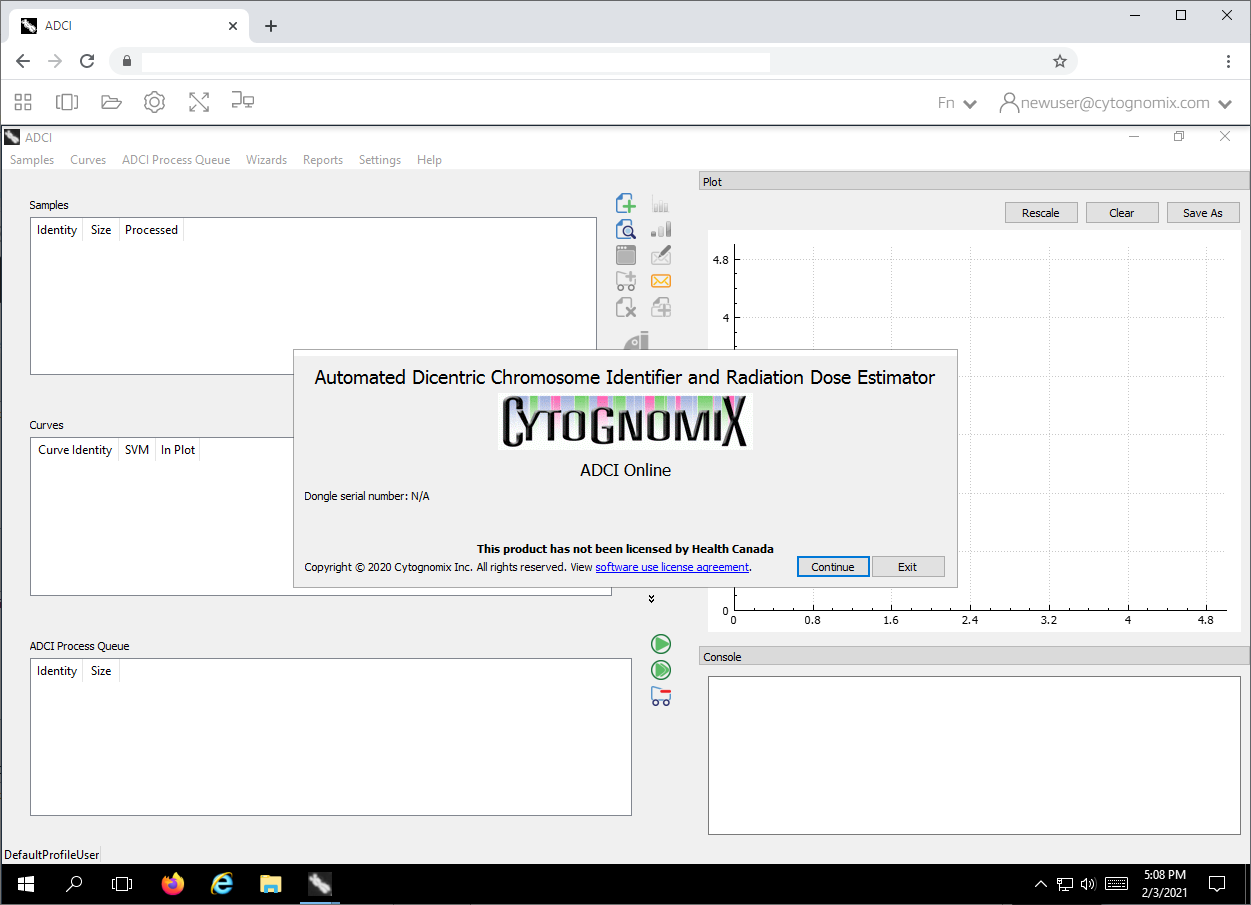This screenshot has height=905, width=1251.
Task: Click the edit pencil note icon
Action: click(x=660, y=255)
